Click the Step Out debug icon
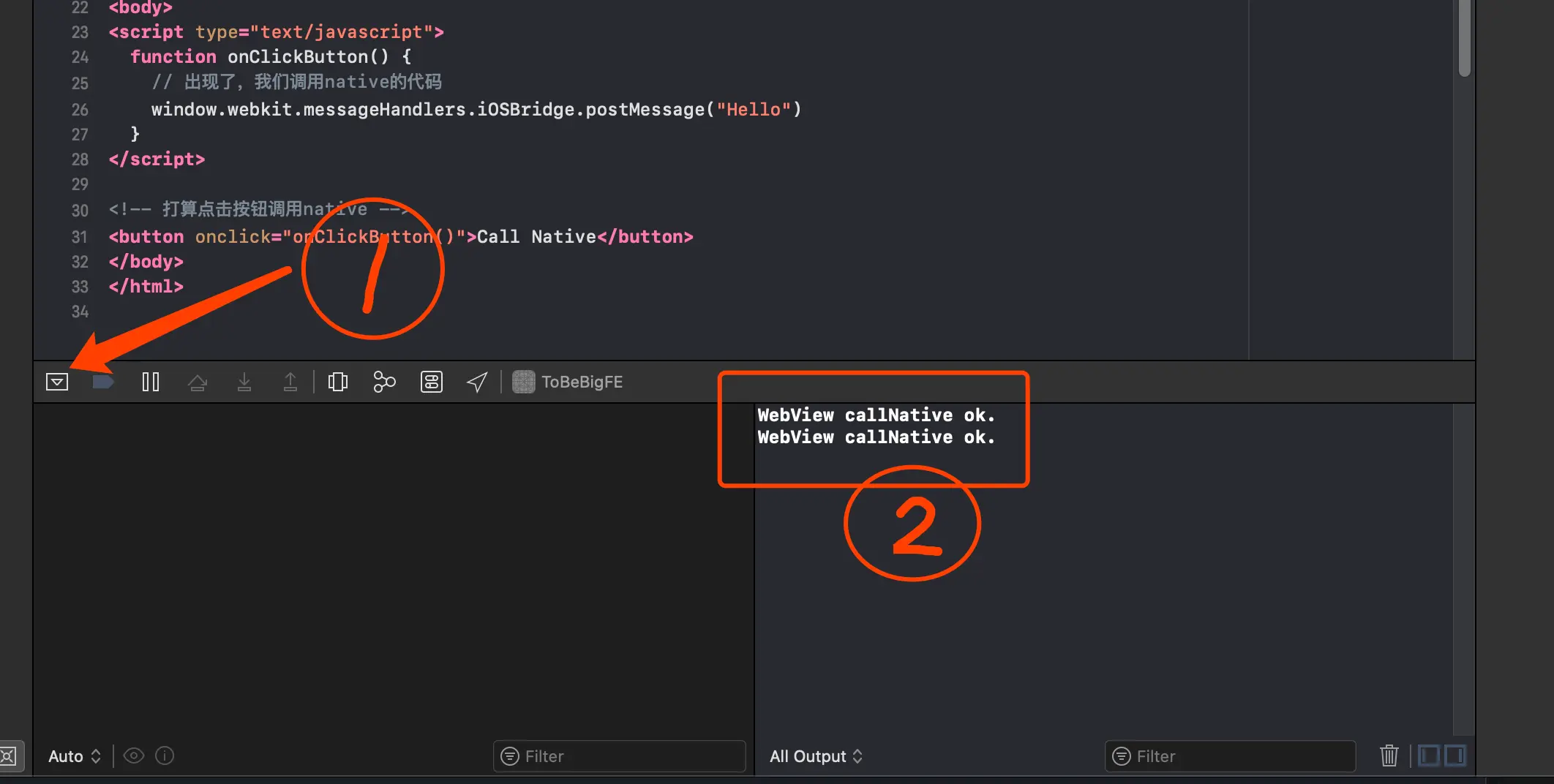This screenshot has width=1554, height=784. point(290,382)
